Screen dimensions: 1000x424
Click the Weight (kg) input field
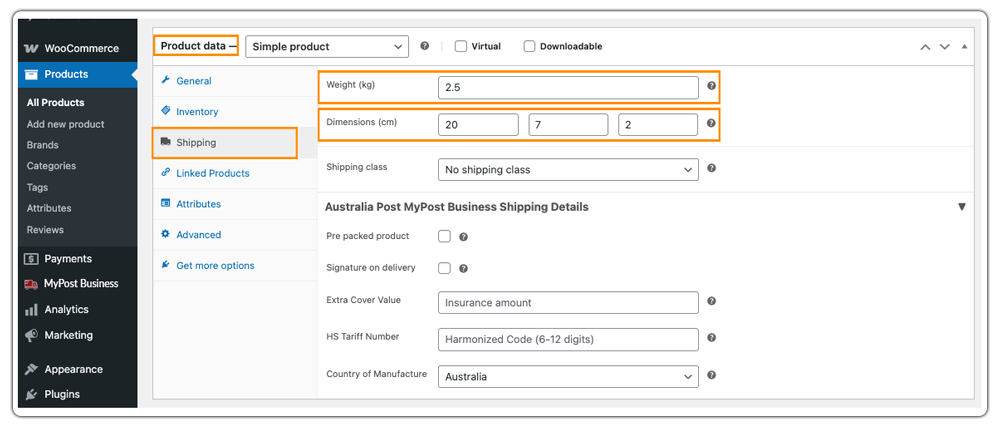tap(568, 88)
